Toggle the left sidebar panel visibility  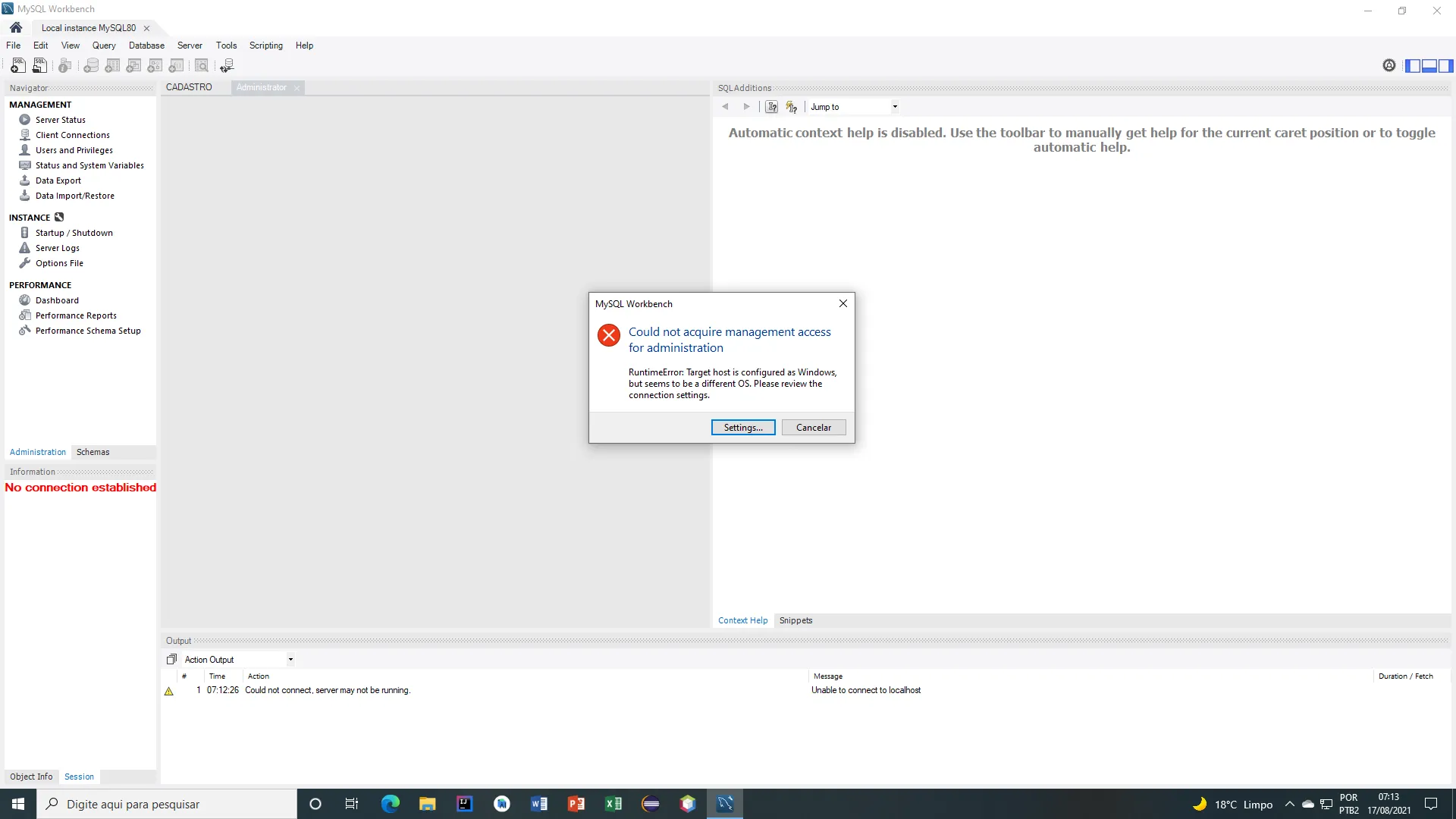1412,66
